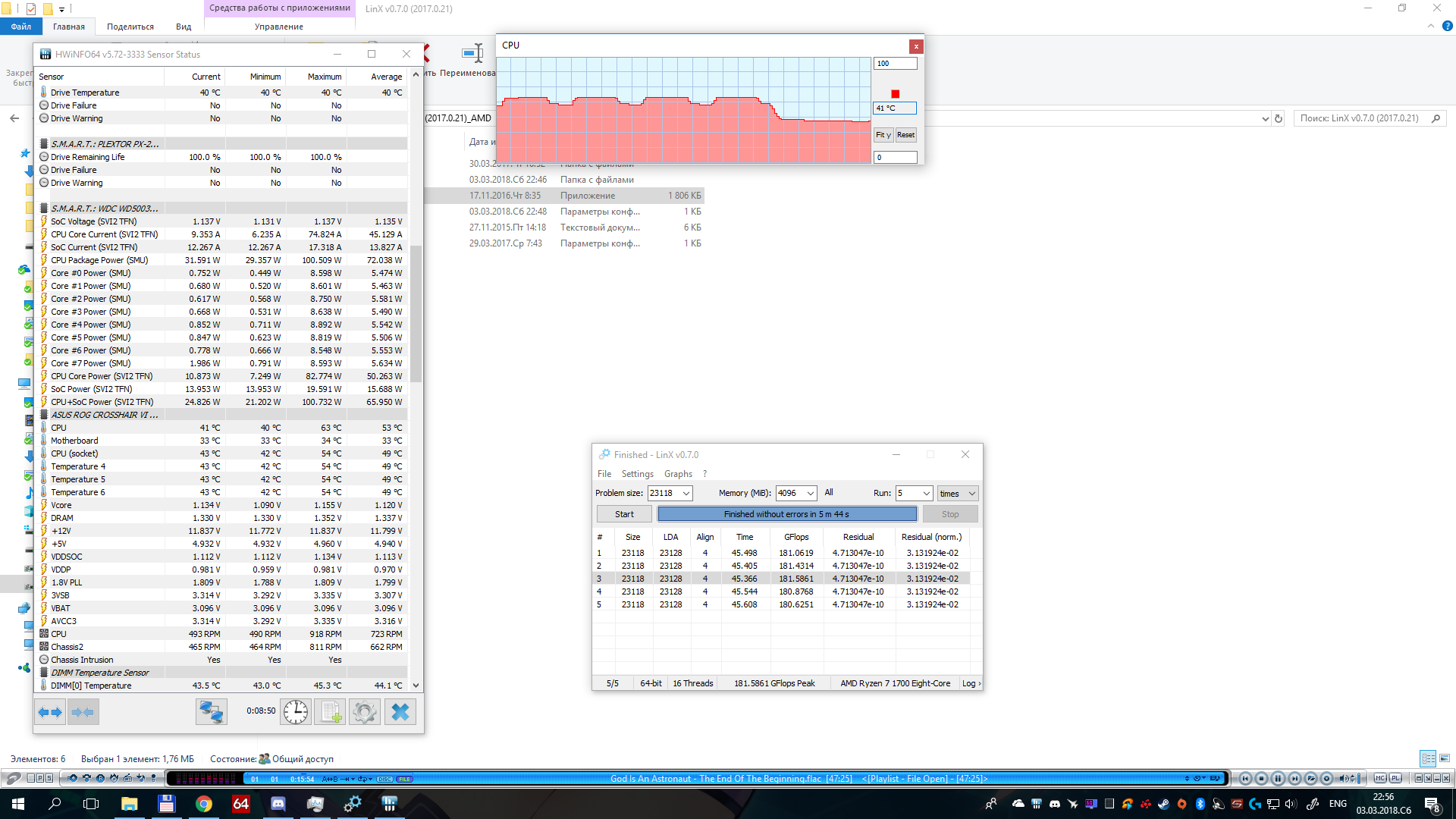The width and height of the screenshot is (1456, 819).
Task: Click HWiNFO network sensors icon
Action: coord(211,712)
